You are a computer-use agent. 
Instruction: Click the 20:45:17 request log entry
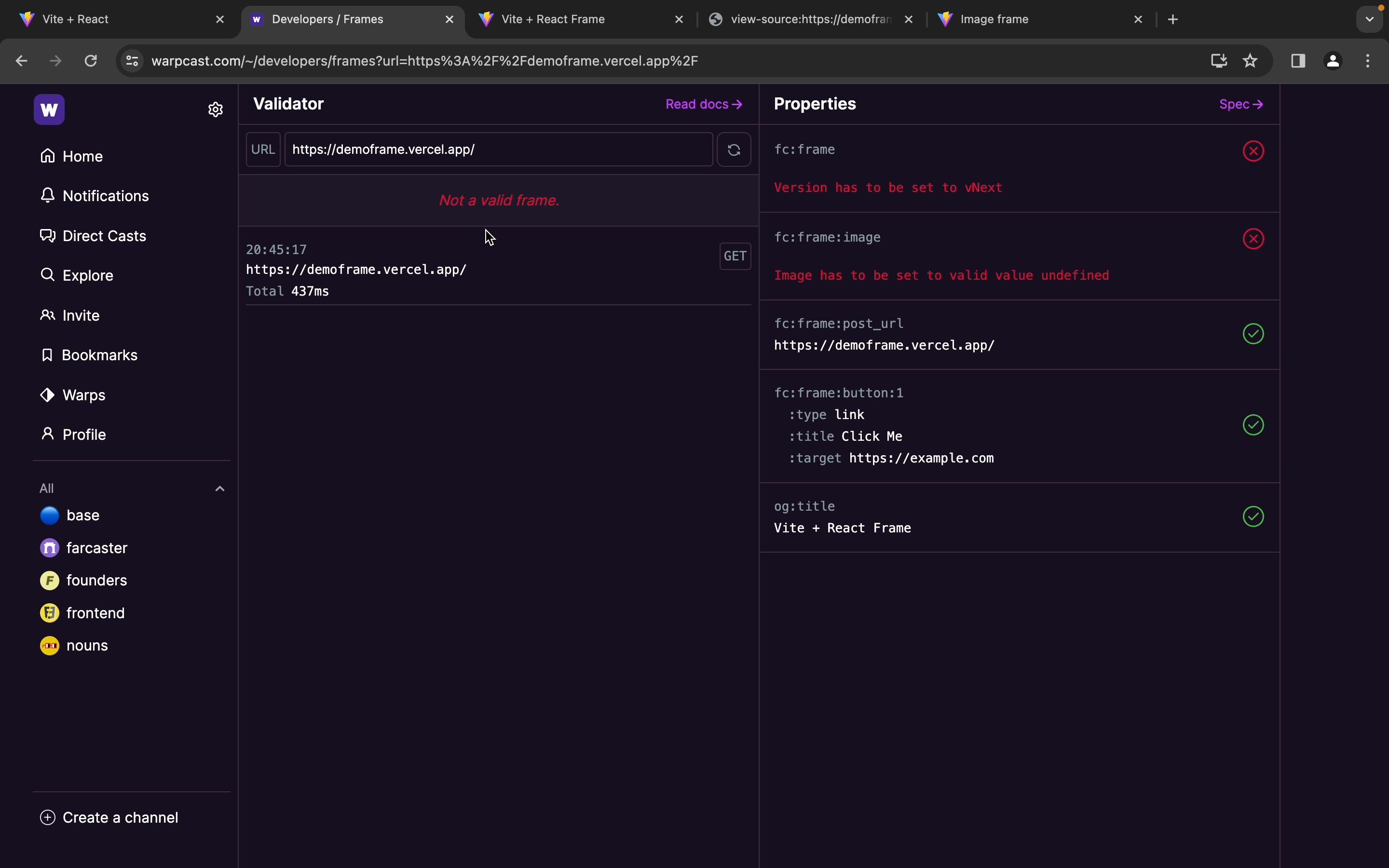click(x=498, y=270)
